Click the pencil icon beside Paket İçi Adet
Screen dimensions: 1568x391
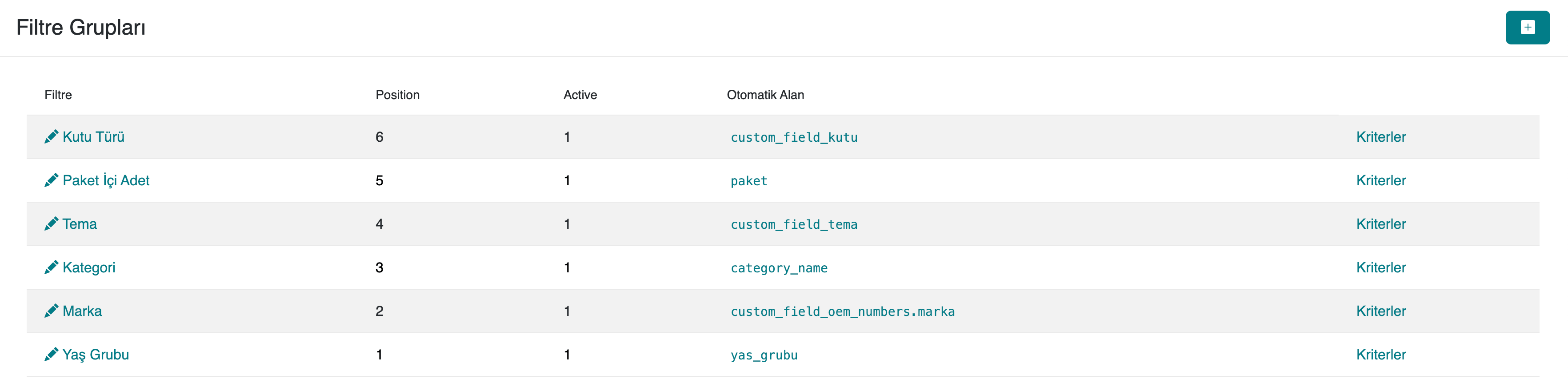click(51, 180)
